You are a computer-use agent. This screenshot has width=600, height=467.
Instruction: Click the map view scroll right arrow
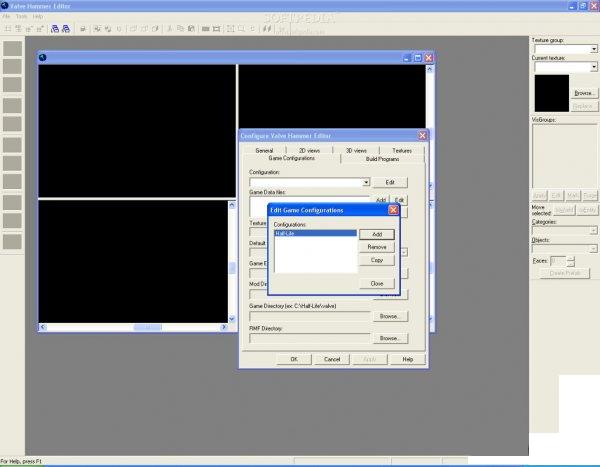click(224, 327)
